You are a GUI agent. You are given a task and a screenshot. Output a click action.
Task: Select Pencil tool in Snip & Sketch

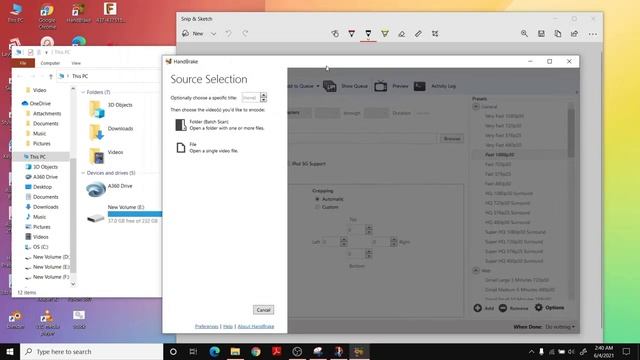(x=368, y=33)
